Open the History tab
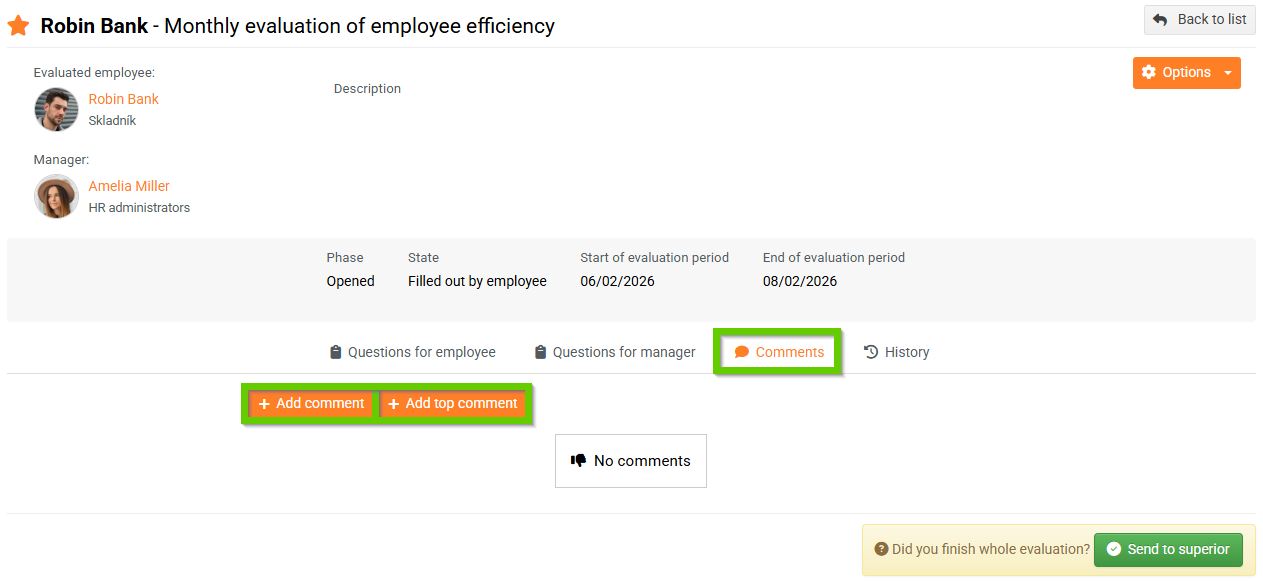This screenshot has height=583, width=1263. 906,352
